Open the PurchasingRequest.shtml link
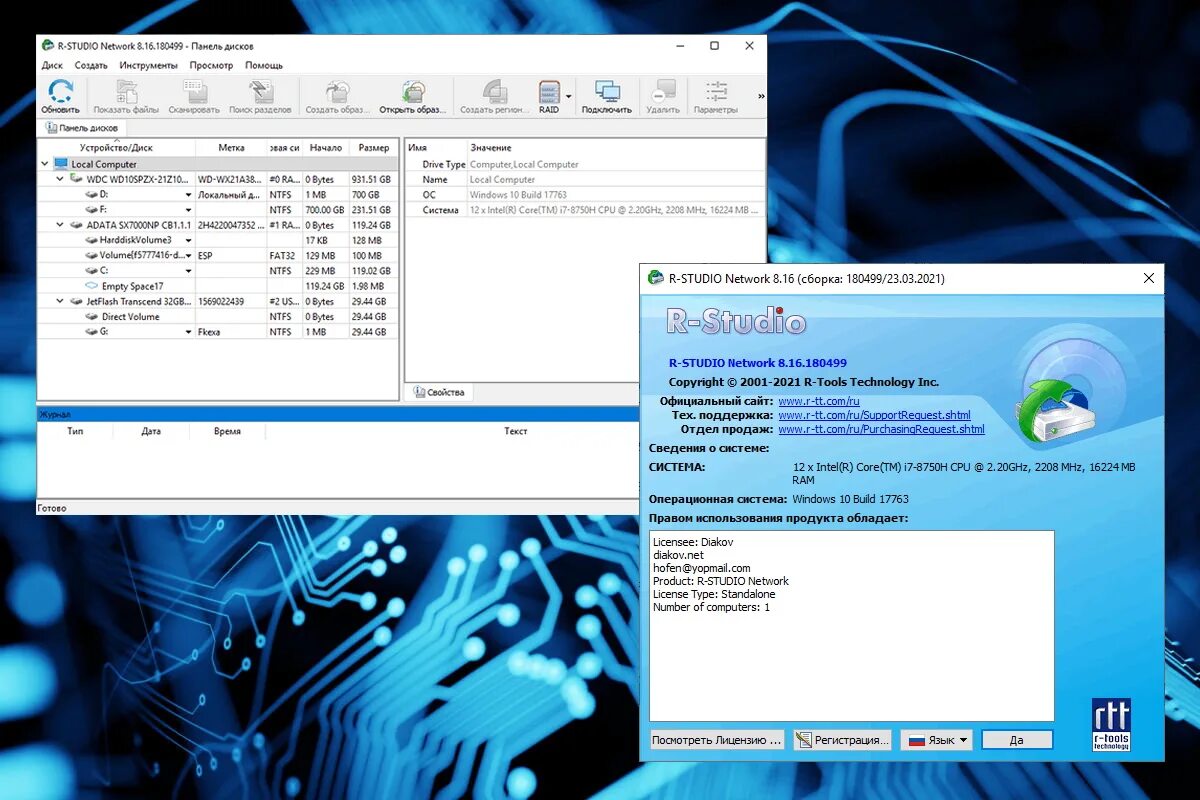Viewport: 1200px width, 800px height. 881,429
